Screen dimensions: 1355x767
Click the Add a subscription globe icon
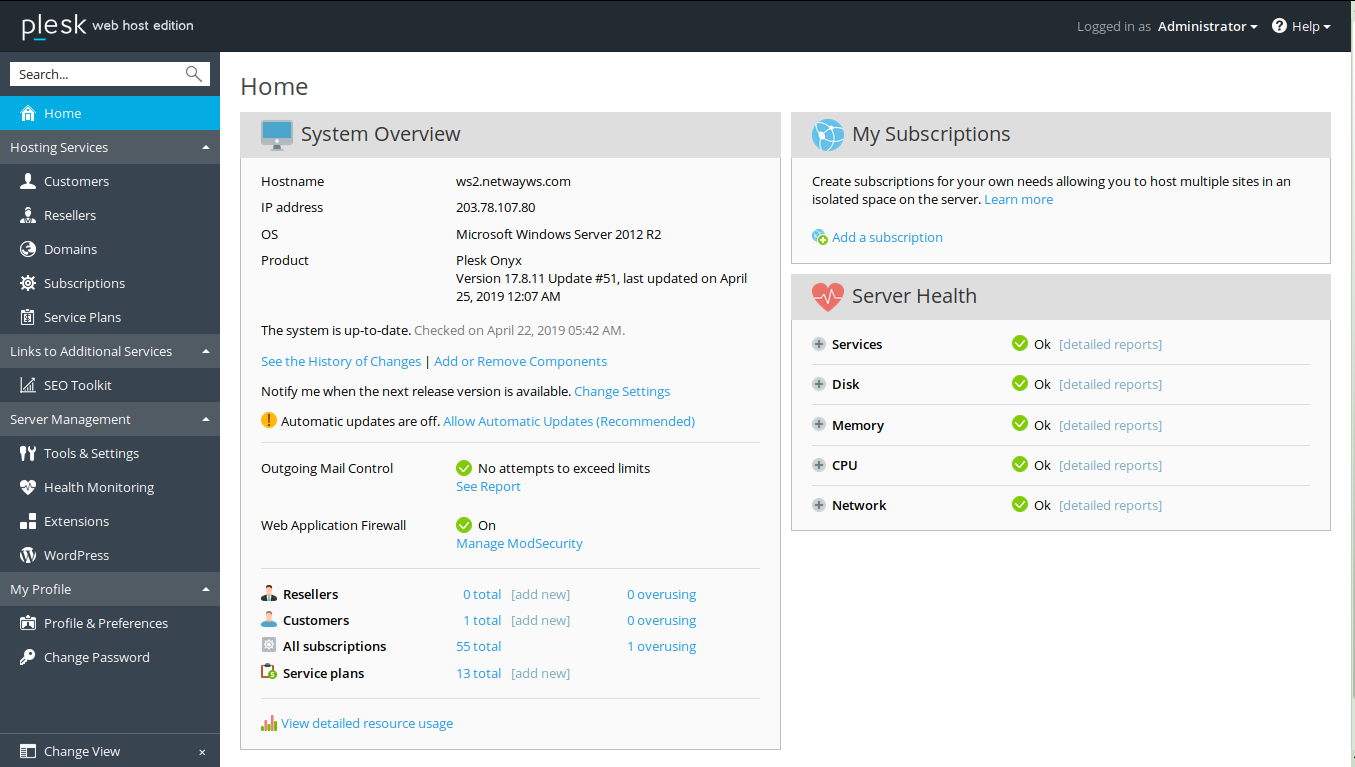coord(820,237)
